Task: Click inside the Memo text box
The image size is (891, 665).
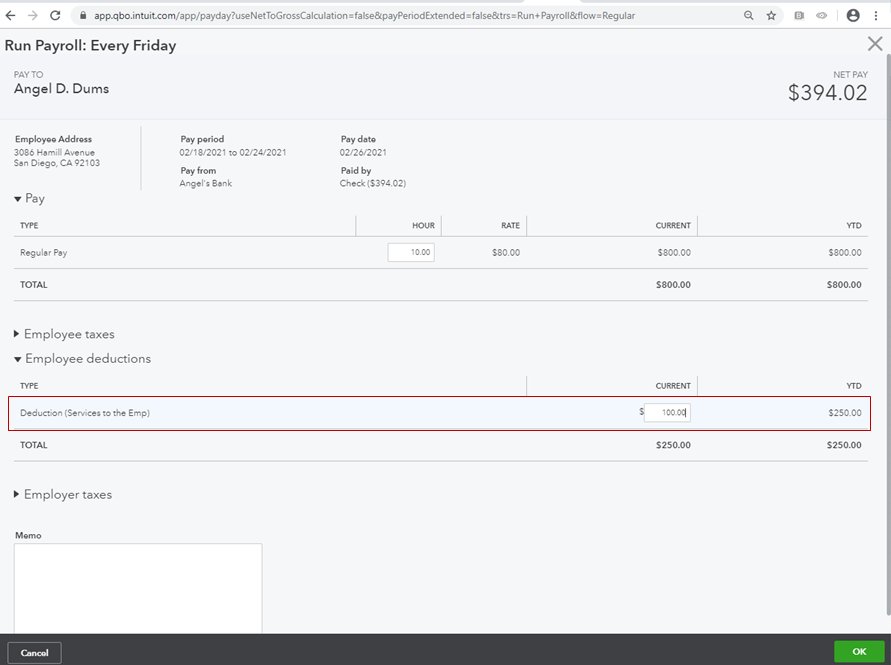Action: 138,588
